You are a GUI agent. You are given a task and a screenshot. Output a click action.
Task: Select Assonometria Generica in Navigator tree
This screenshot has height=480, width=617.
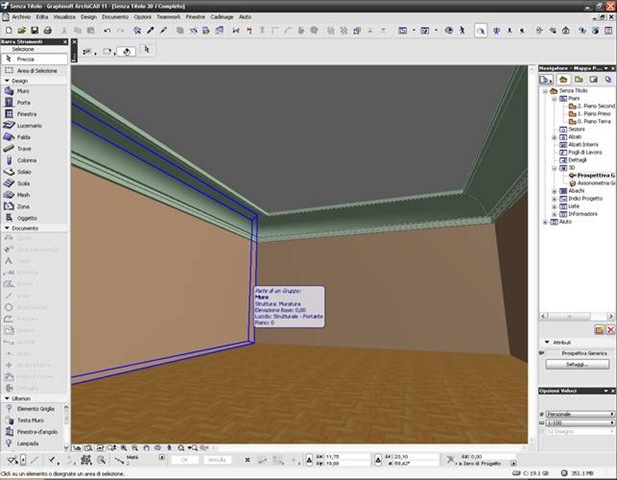[594, 183]
